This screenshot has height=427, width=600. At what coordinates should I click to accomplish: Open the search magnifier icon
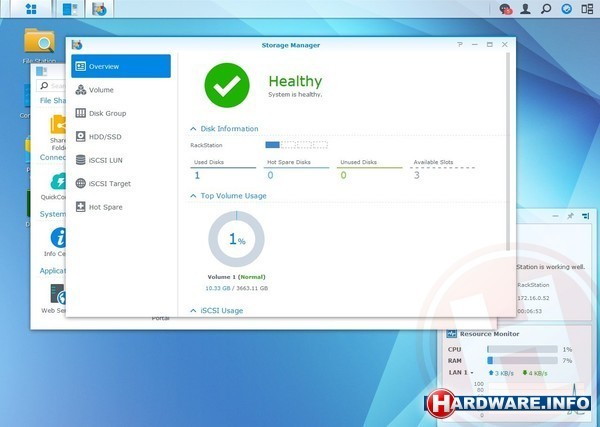click(x=546, y=9)
